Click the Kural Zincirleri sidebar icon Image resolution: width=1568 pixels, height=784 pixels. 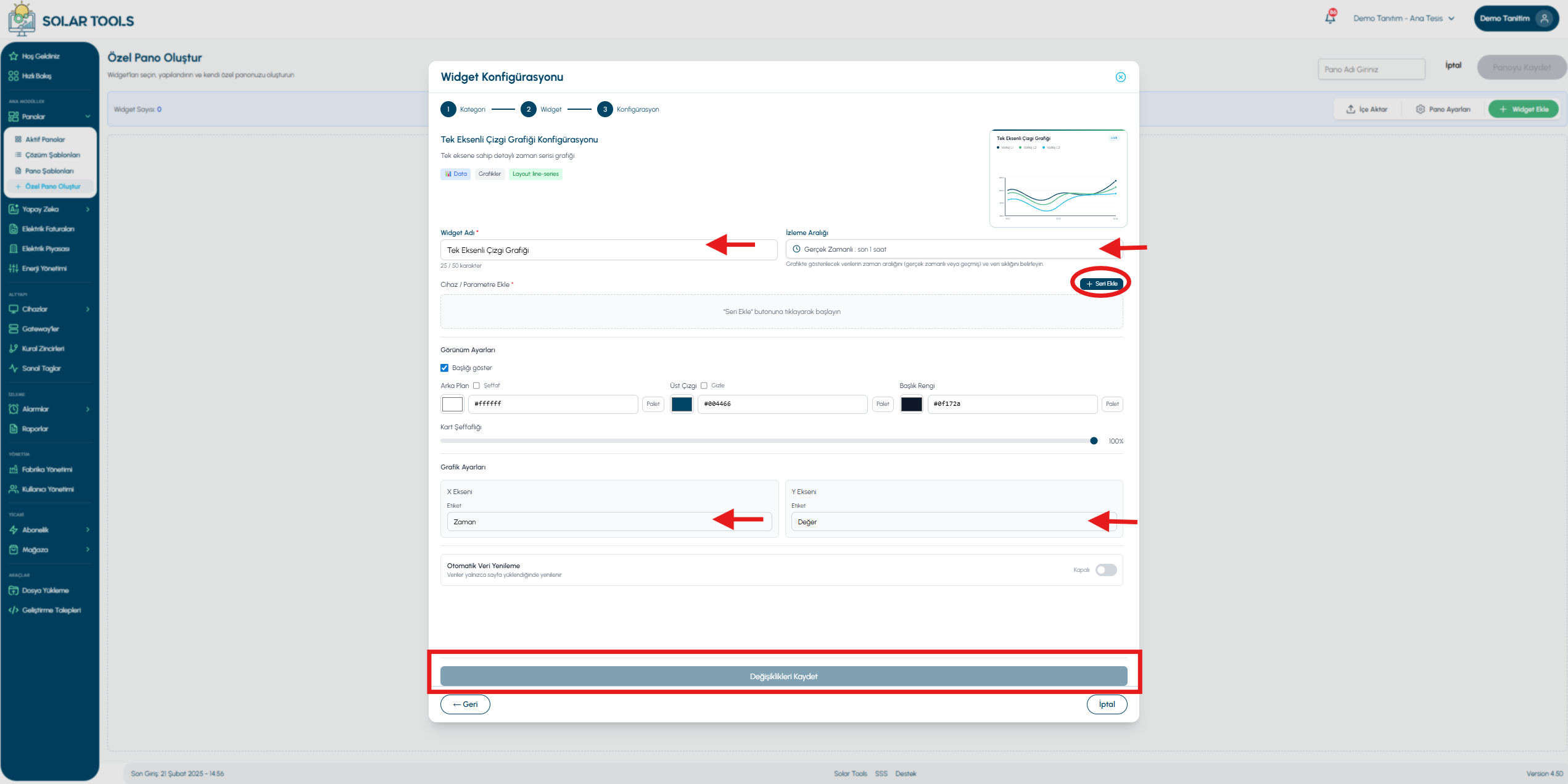[x=14, y=349]
